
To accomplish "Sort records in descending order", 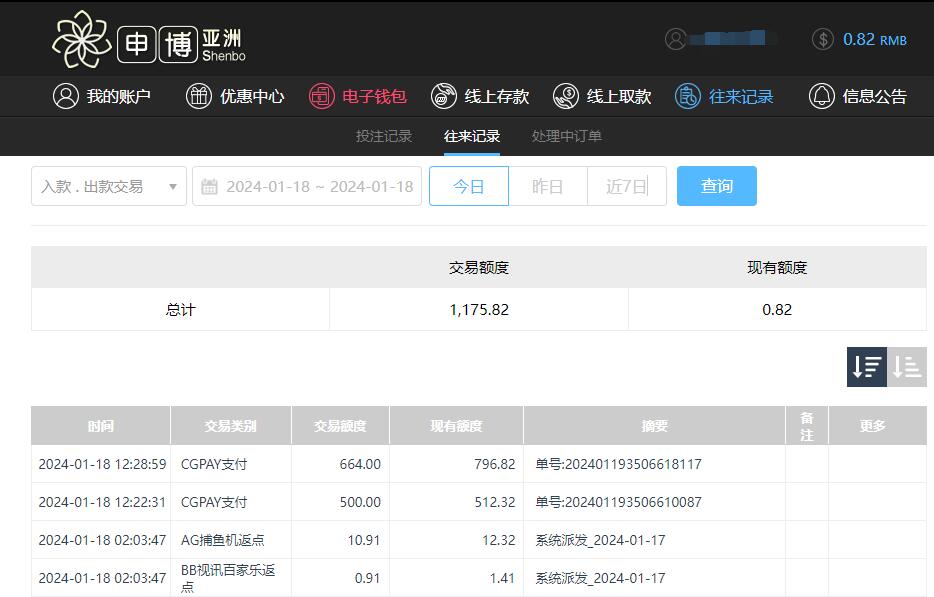I will point(866,367).
